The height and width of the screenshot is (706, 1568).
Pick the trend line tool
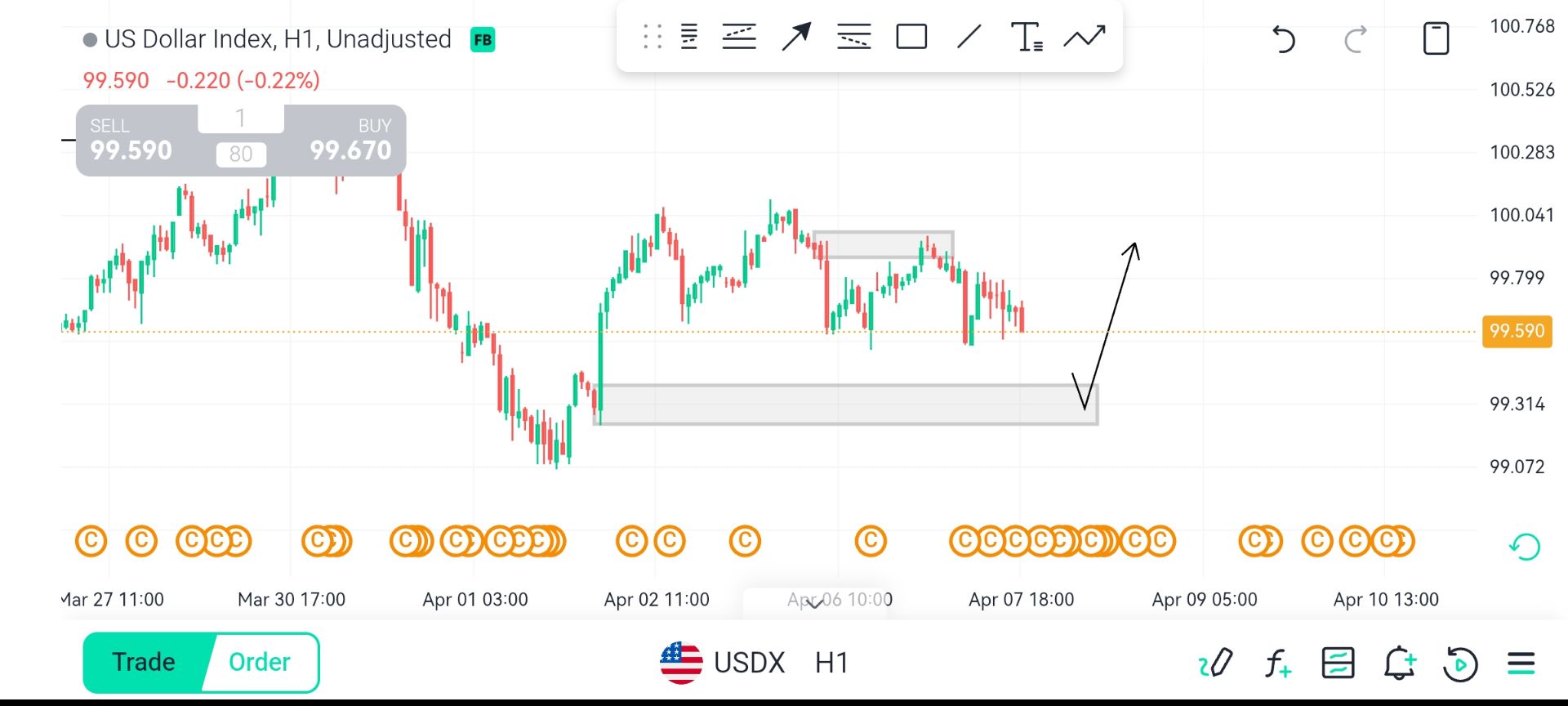[969, 38]
